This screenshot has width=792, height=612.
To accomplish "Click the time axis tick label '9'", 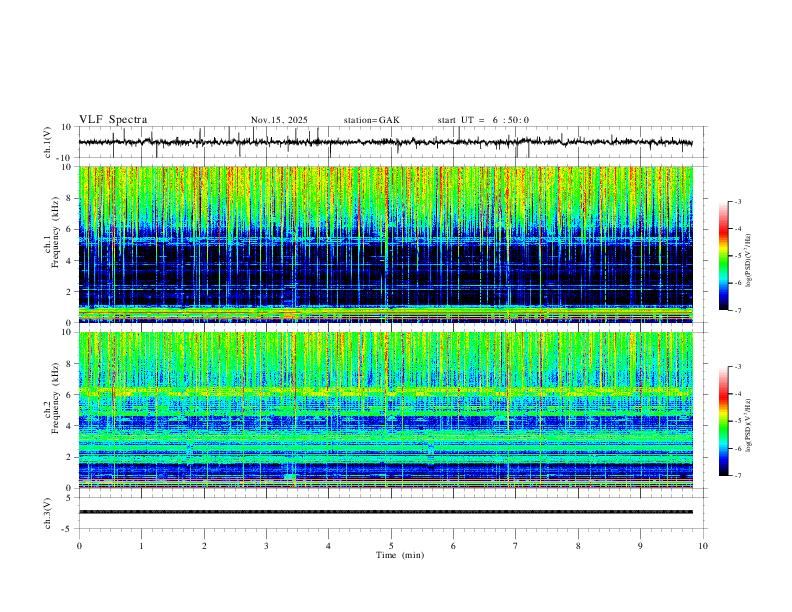I will (x=640, y=546).
